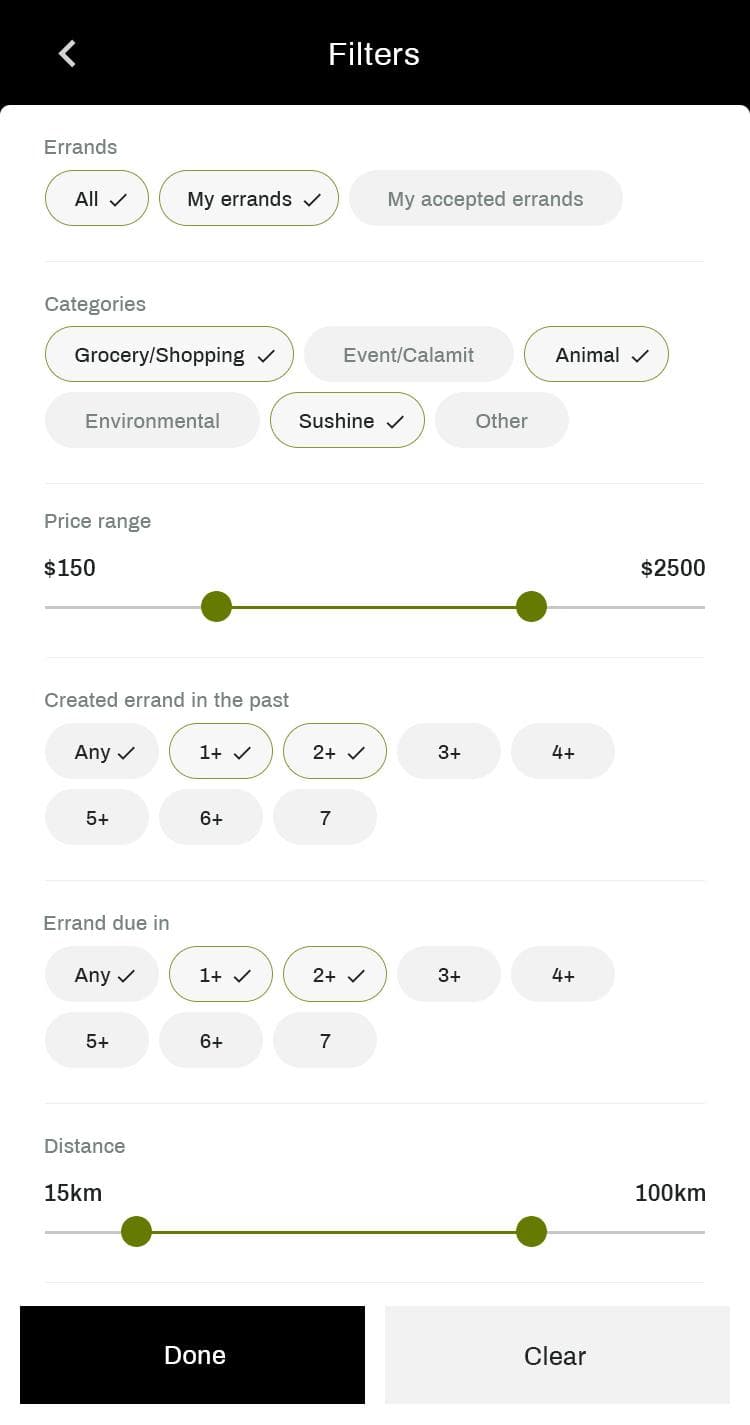Select the Event/Calamit category chip

408,355
